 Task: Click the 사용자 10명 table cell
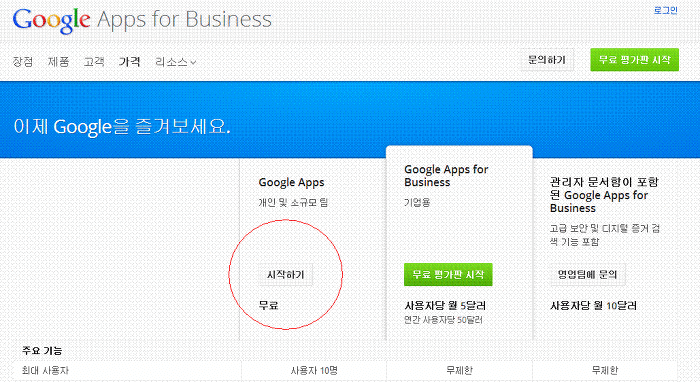tap(314, 370)
